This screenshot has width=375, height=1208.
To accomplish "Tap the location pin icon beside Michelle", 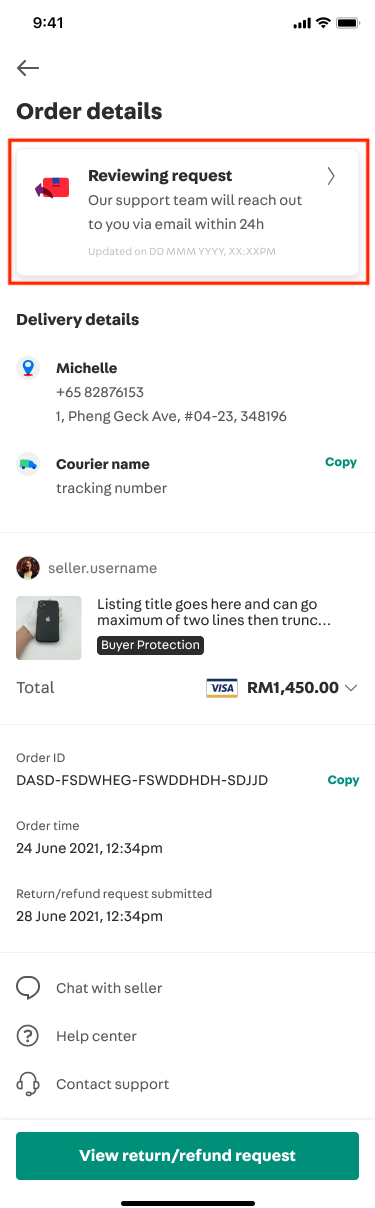I will pyautogui.click(x=28, y=369).
